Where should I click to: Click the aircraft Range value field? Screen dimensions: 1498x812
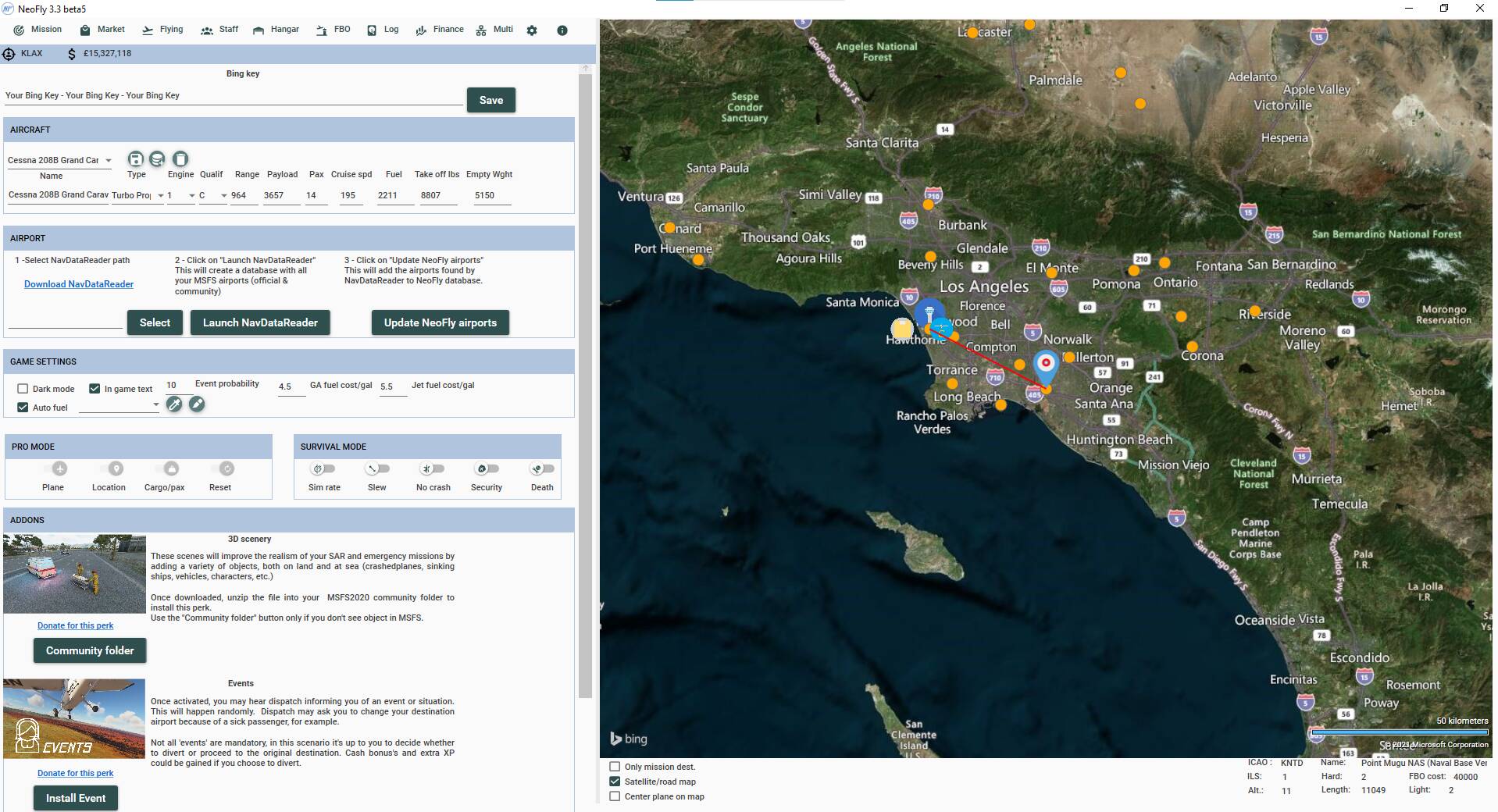[x=244, y=195]
